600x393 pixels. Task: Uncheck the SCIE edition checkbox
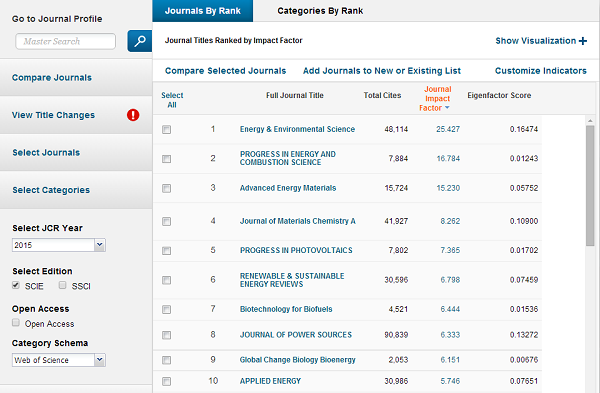[16, 285]
